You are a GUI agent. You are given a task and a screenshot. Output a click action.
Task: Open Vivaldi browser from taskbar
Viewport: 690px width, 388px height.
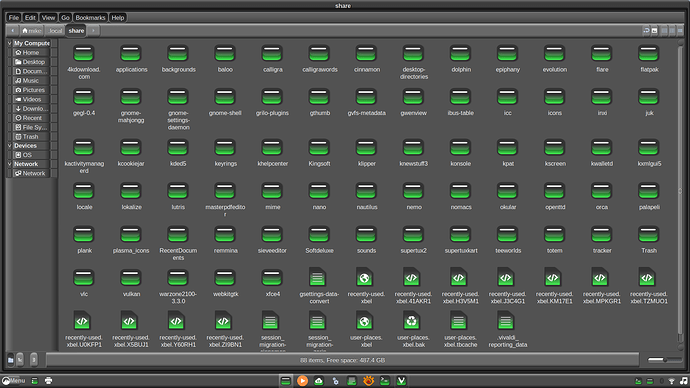401,381
